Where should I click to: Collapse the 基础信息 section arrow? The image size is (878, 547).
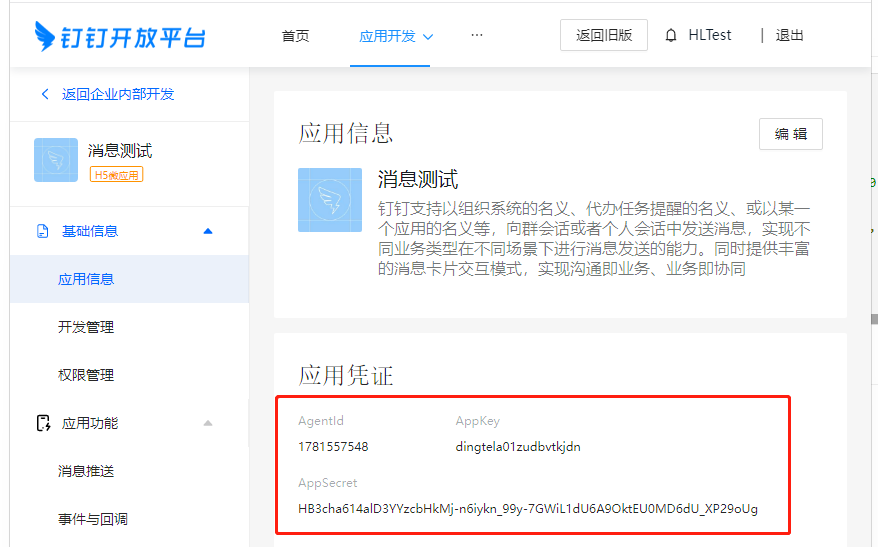[x=208, y=231]
